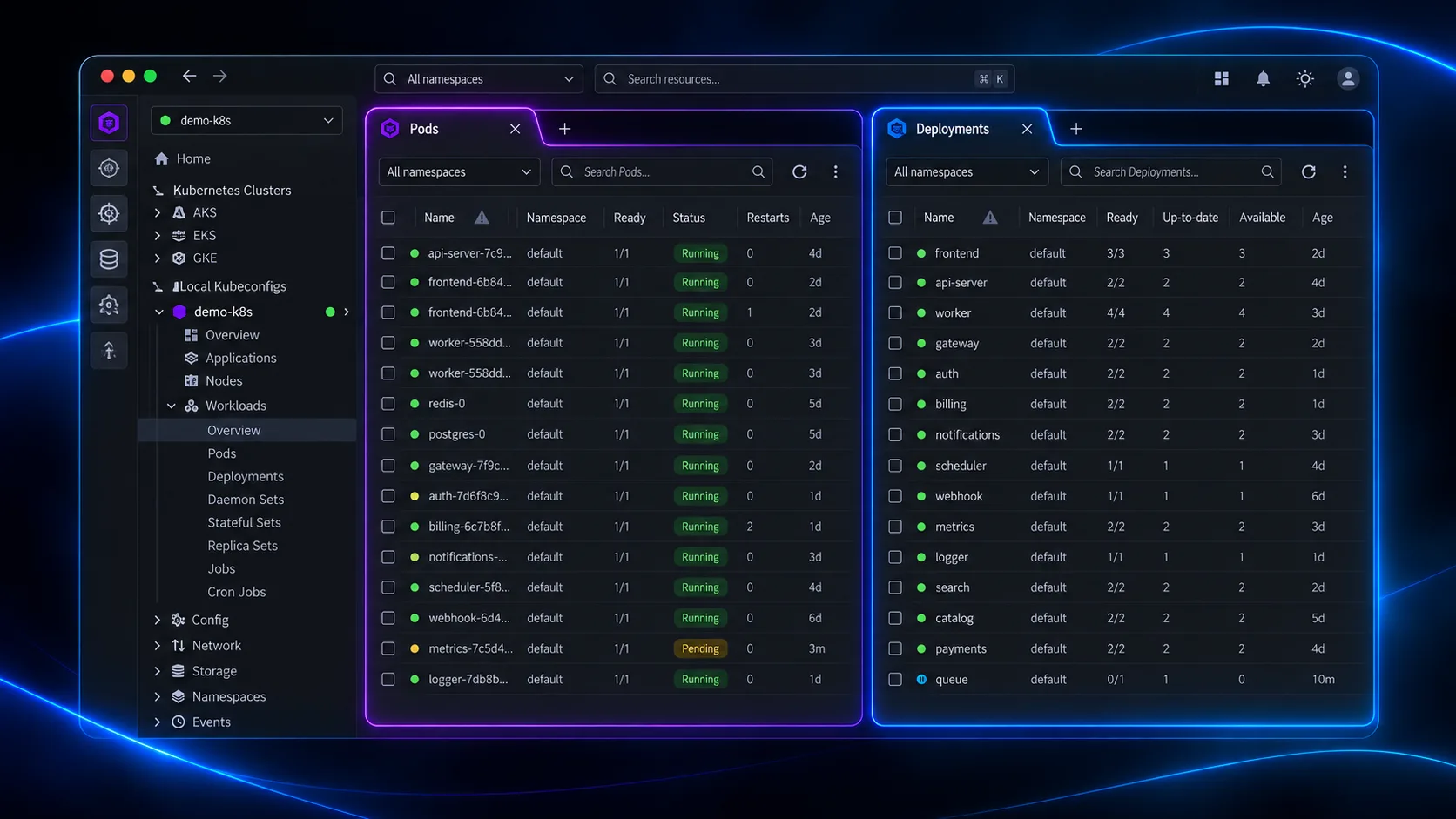The image size is (1456, 819).
Task: Switch to the Pods tab
Action: point(424,129)
